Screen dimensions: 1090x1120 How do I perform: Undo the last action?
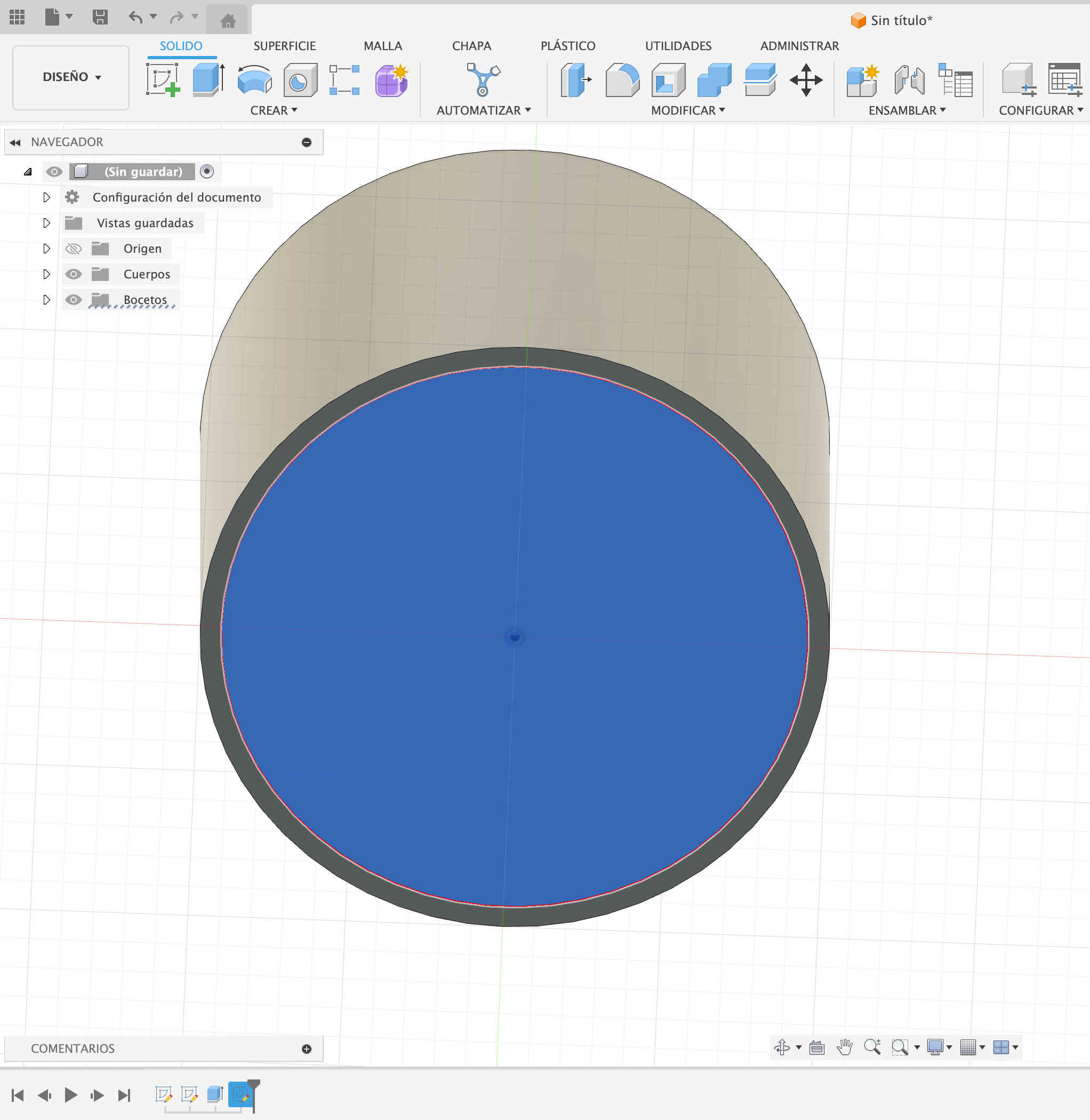coord(135,17)
